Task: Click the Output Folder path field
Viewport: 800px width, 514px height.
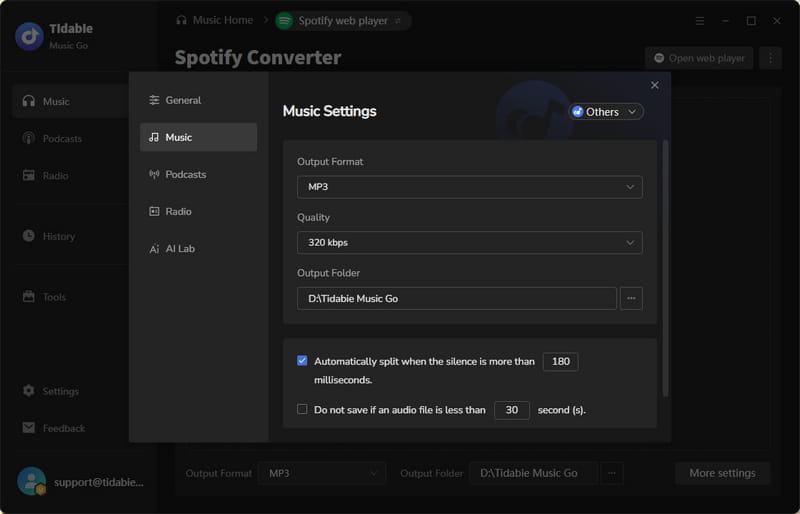Action: (x=457, y=299)
